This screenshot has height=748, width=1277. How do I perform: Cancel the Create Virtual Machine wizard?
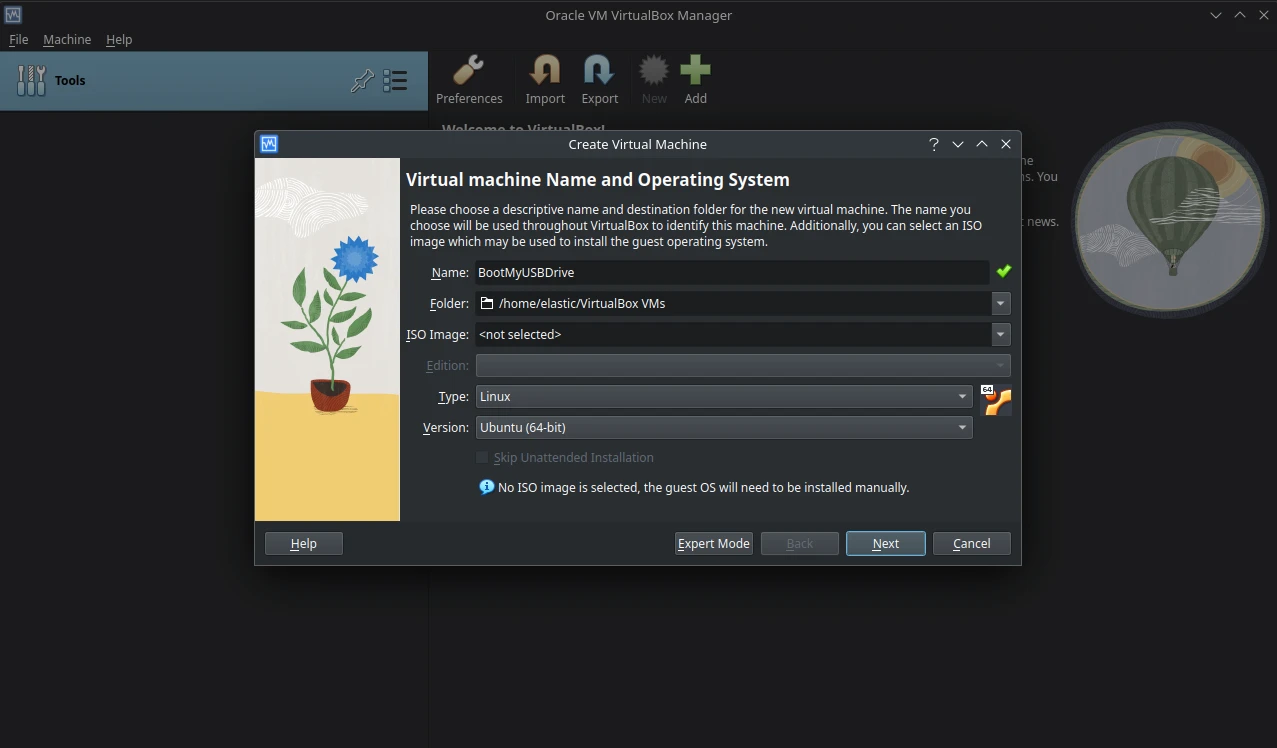click(x=972, y=543)
